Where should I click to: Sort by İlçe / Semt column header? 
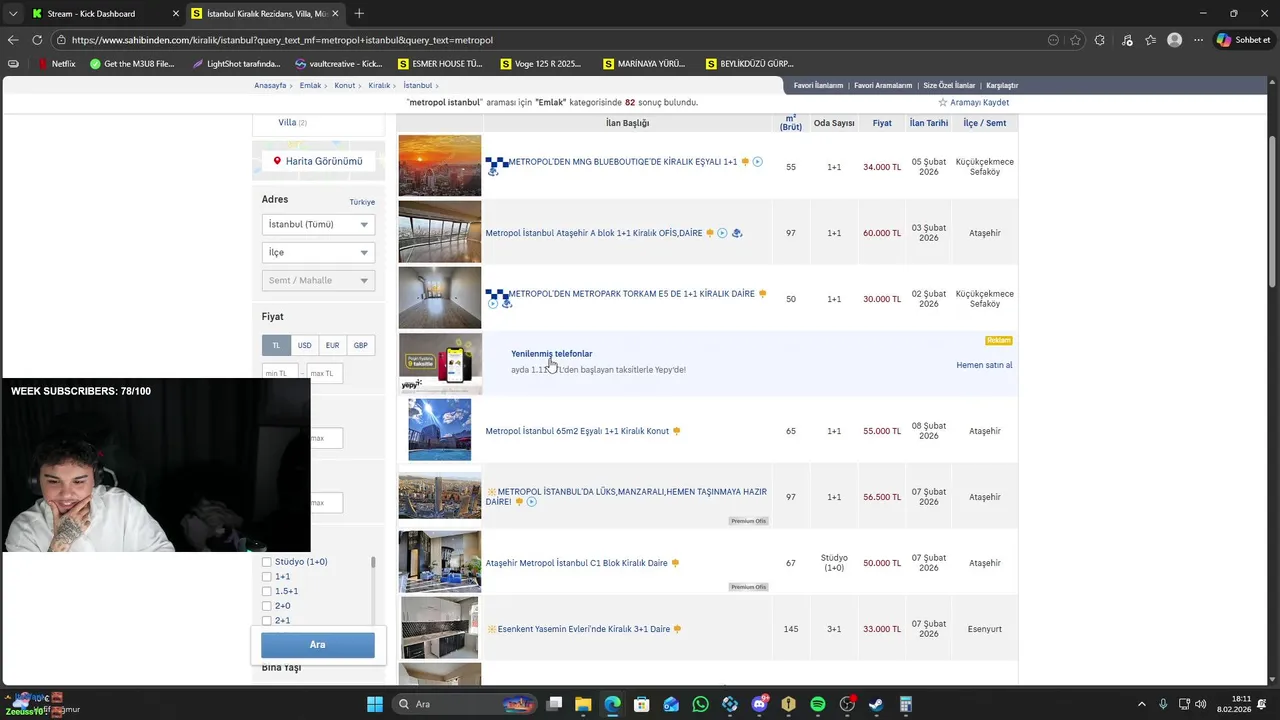[985, 123]
